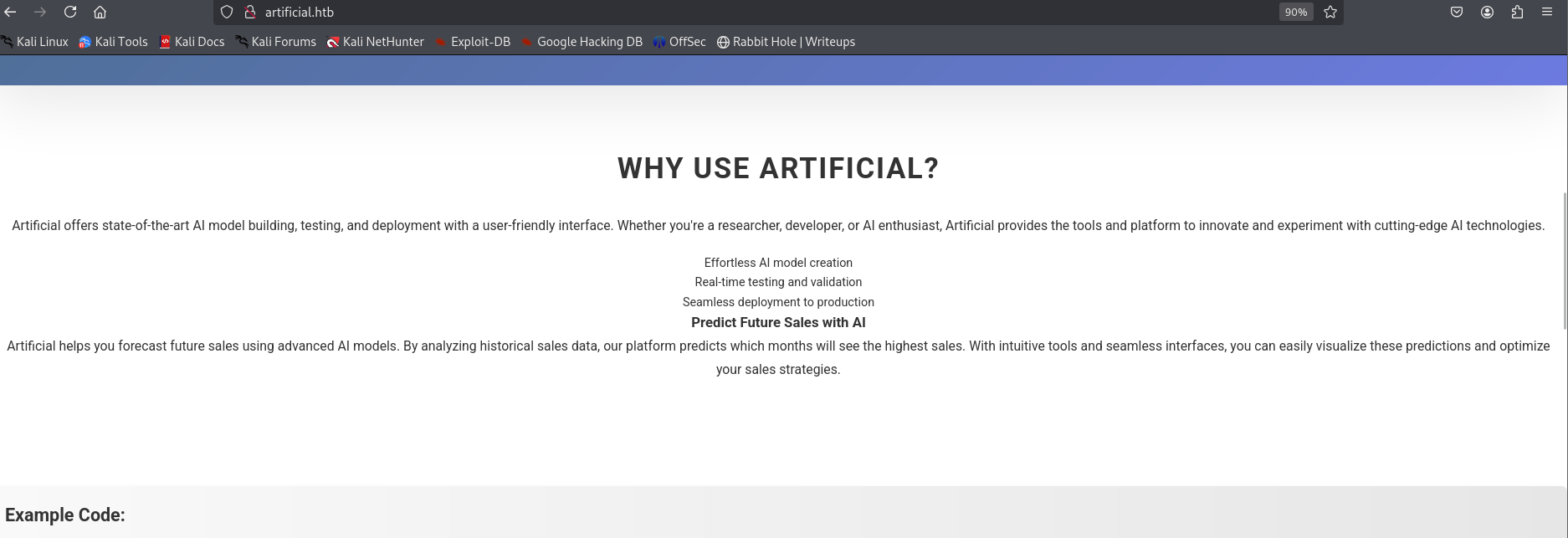Open the Kali Linux bookmark
This screenshot has height=538, width=1568.
pyautogui.click(x=35, y=42)
